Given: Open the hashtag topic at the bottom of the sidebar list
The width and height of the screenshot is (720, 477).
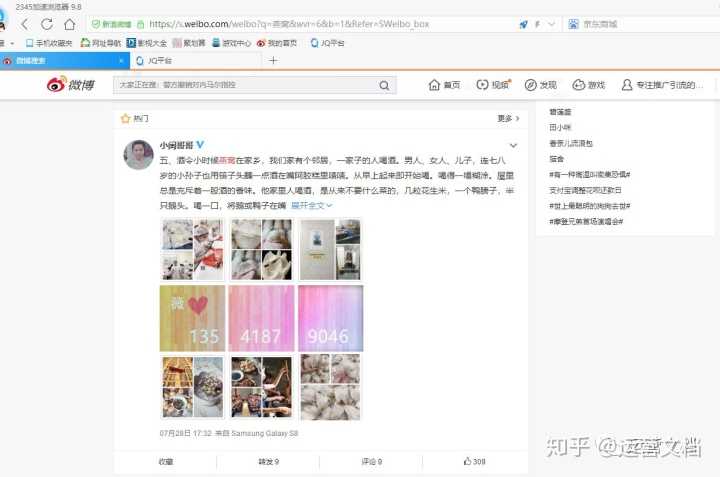Looking at the screenshot, I should click(x=586, y=221).
